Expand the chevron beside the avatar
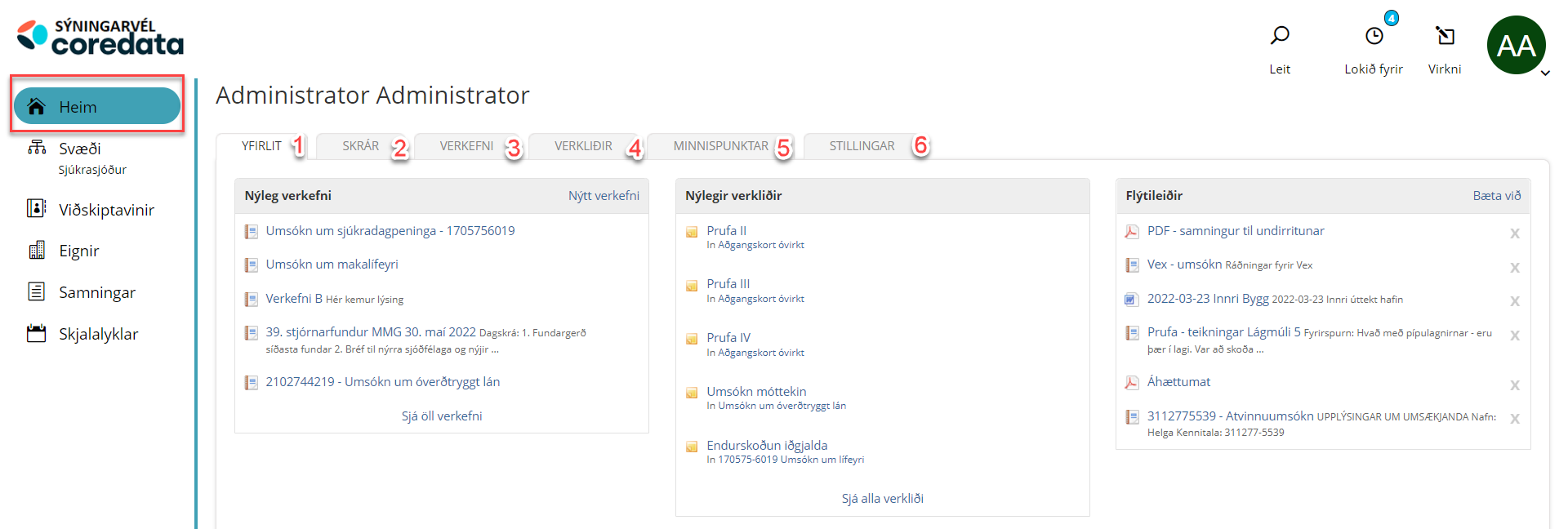 click(x=1545, y=73)
